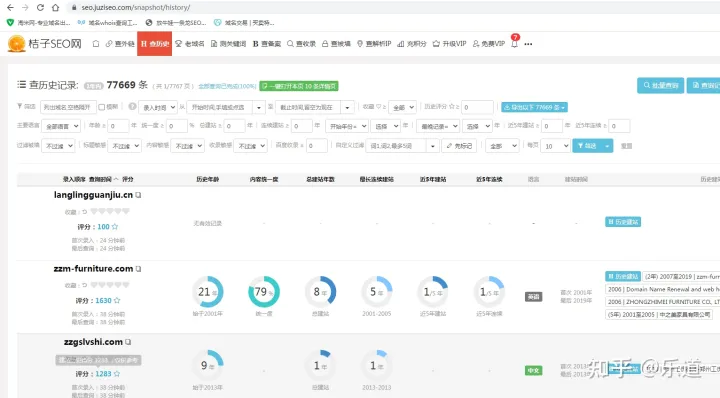Click copy icon next to zzm-furniture.com
The height and width of the screenshot is (398, 720).
point(138,269)
